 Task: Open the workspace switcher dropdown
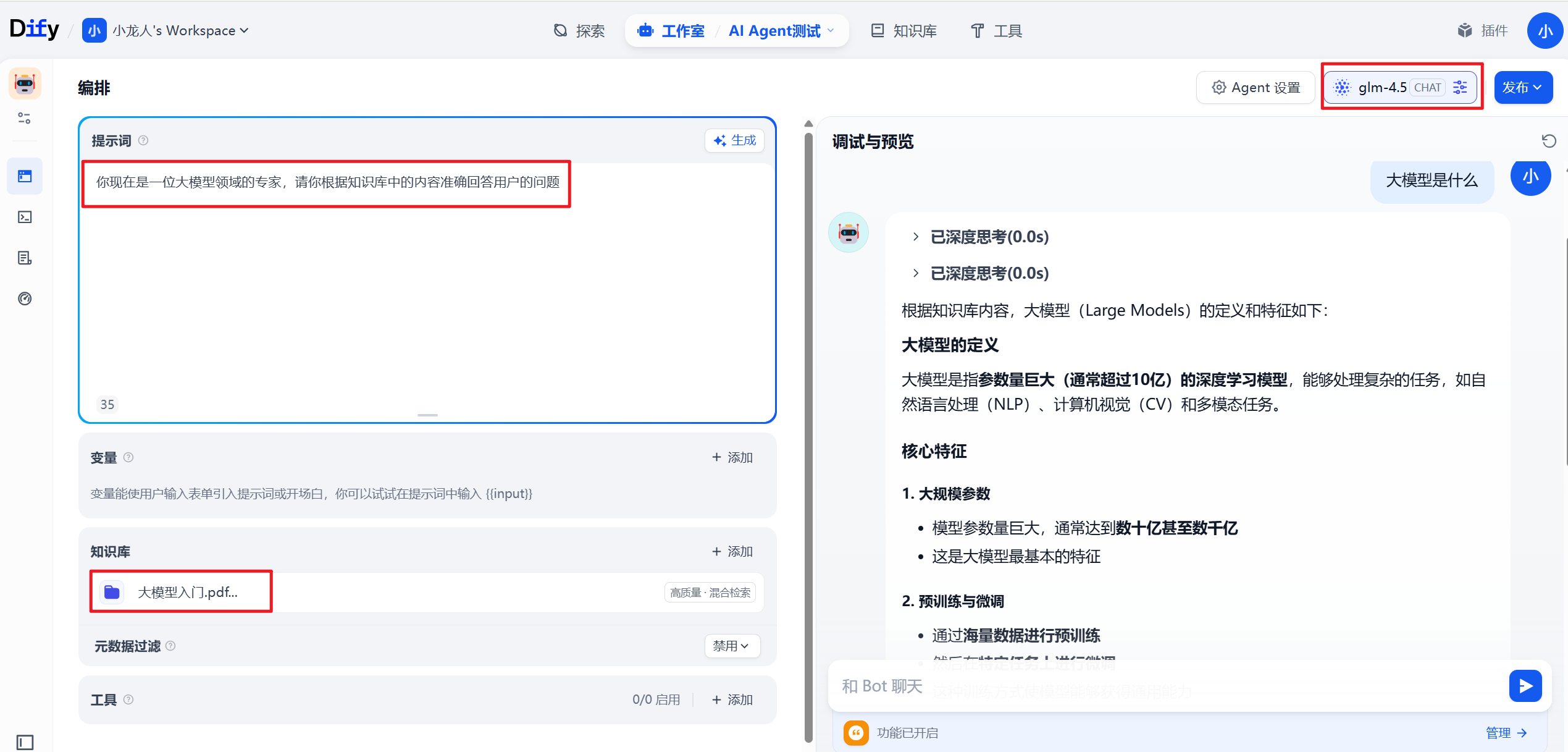(179, 30)
